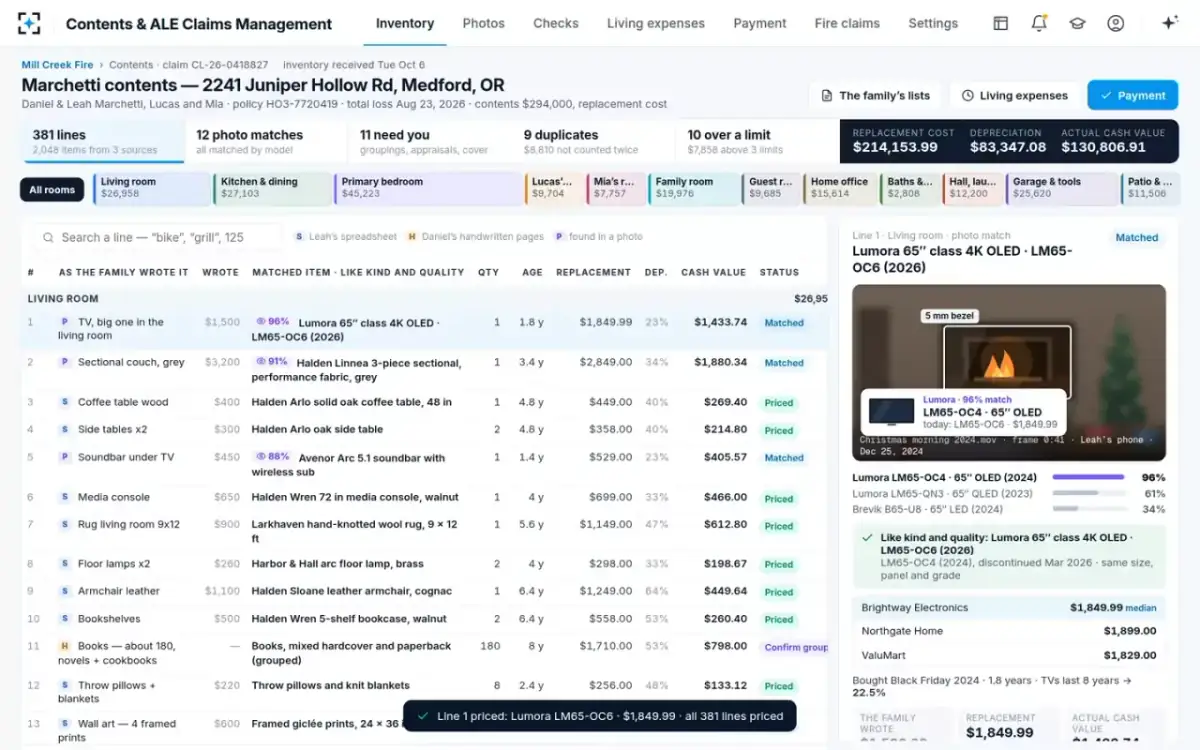
Task: Select the ValuMart $1,829.00 price row
Action: tap(1009, 655)
